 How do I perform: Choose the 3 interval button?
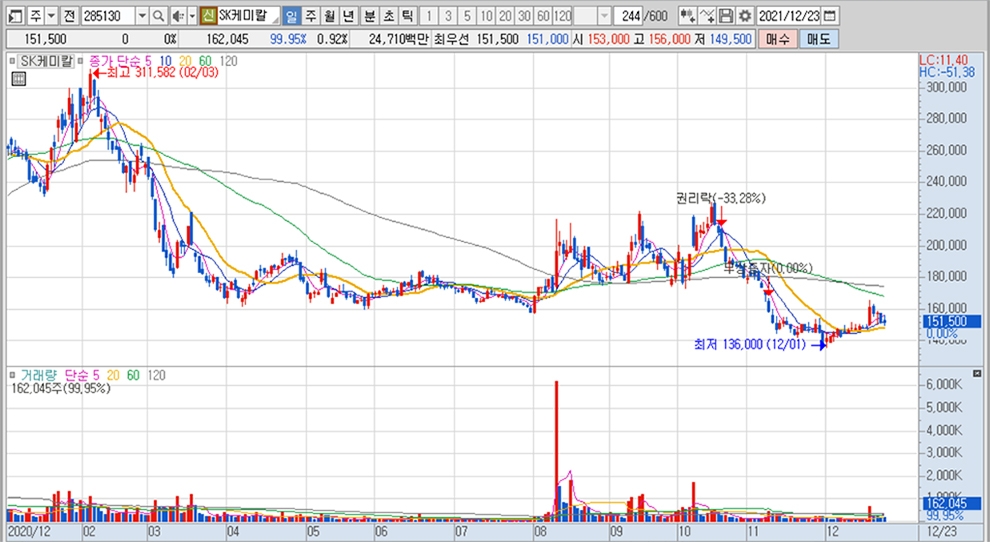coord(448,16)
